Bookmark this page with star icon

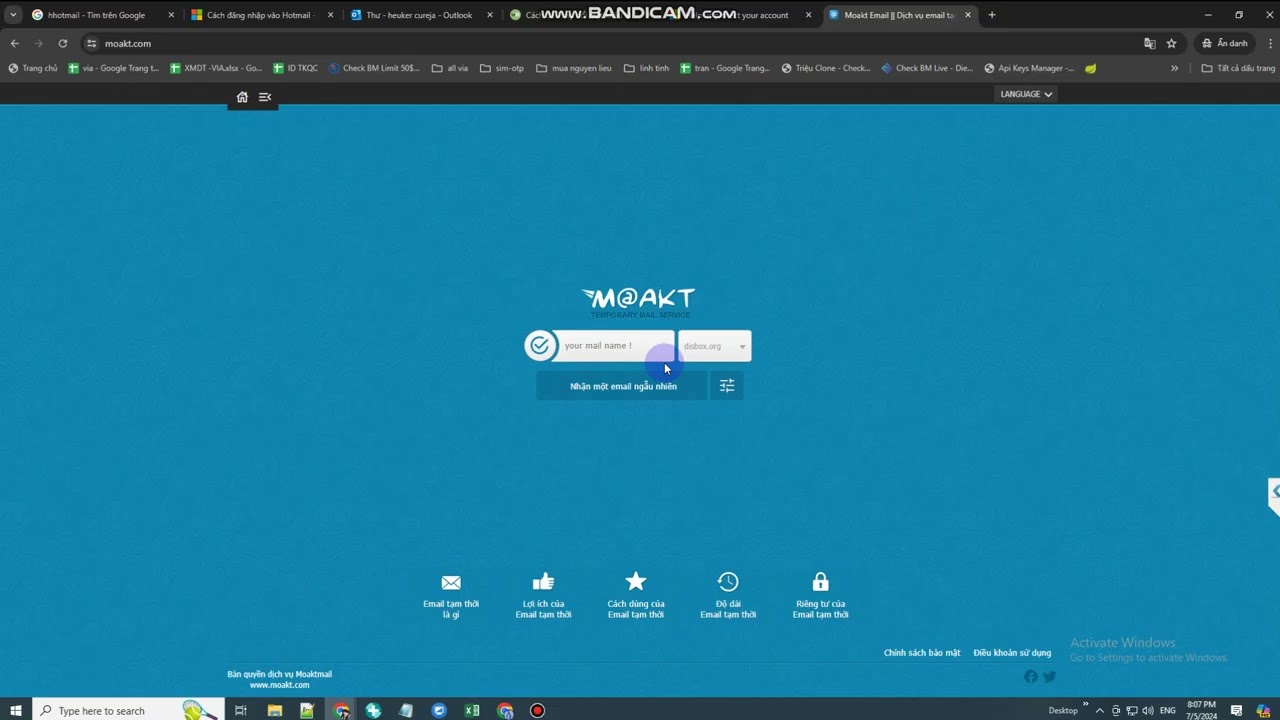click(x=1171, y=43)
